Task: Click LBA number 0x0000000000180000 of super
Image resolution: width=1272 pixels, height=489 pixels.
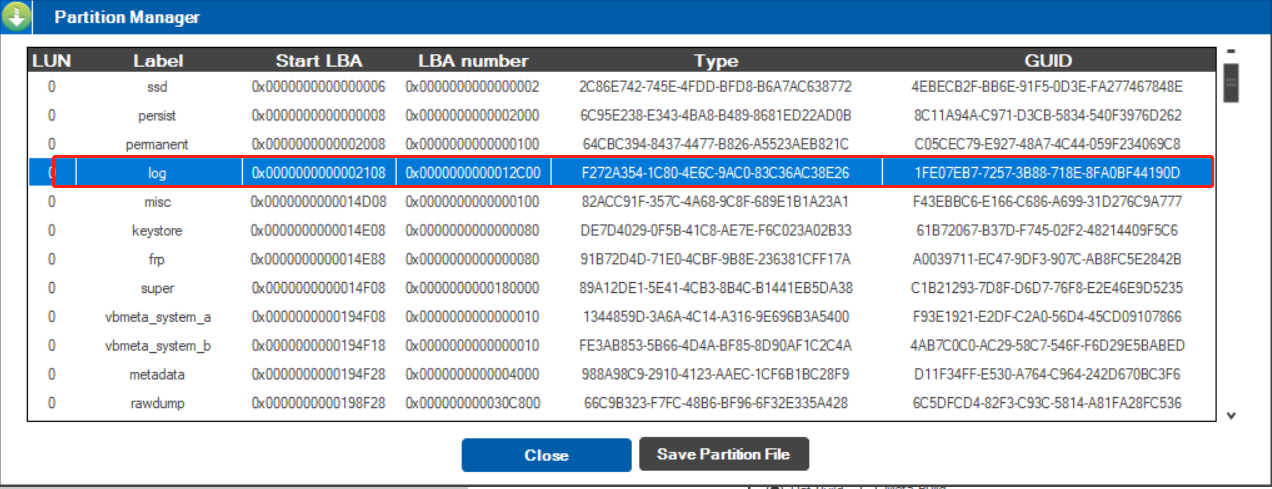Action: click(473, 289)
